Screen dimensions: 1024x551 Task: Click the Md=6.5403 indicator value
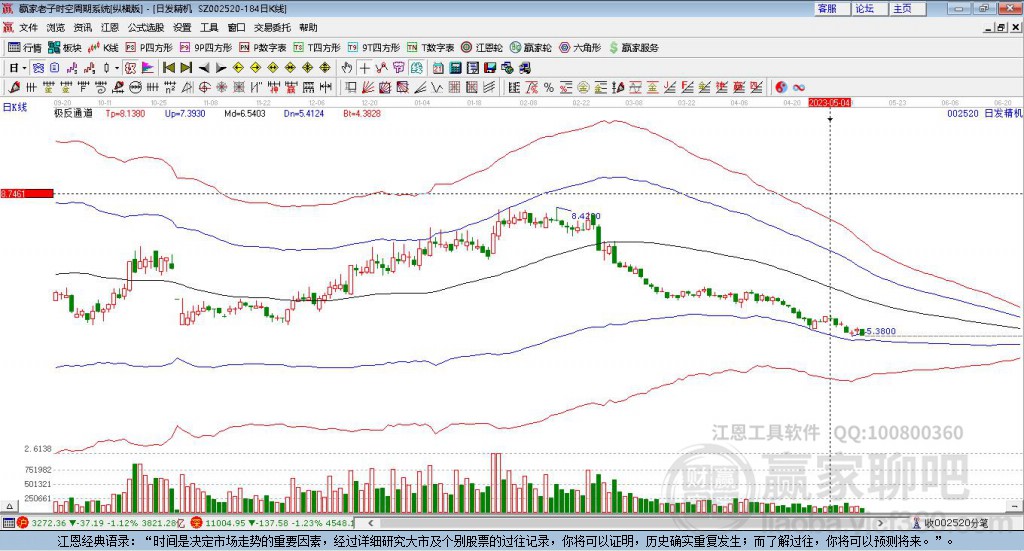pos(245,113)
